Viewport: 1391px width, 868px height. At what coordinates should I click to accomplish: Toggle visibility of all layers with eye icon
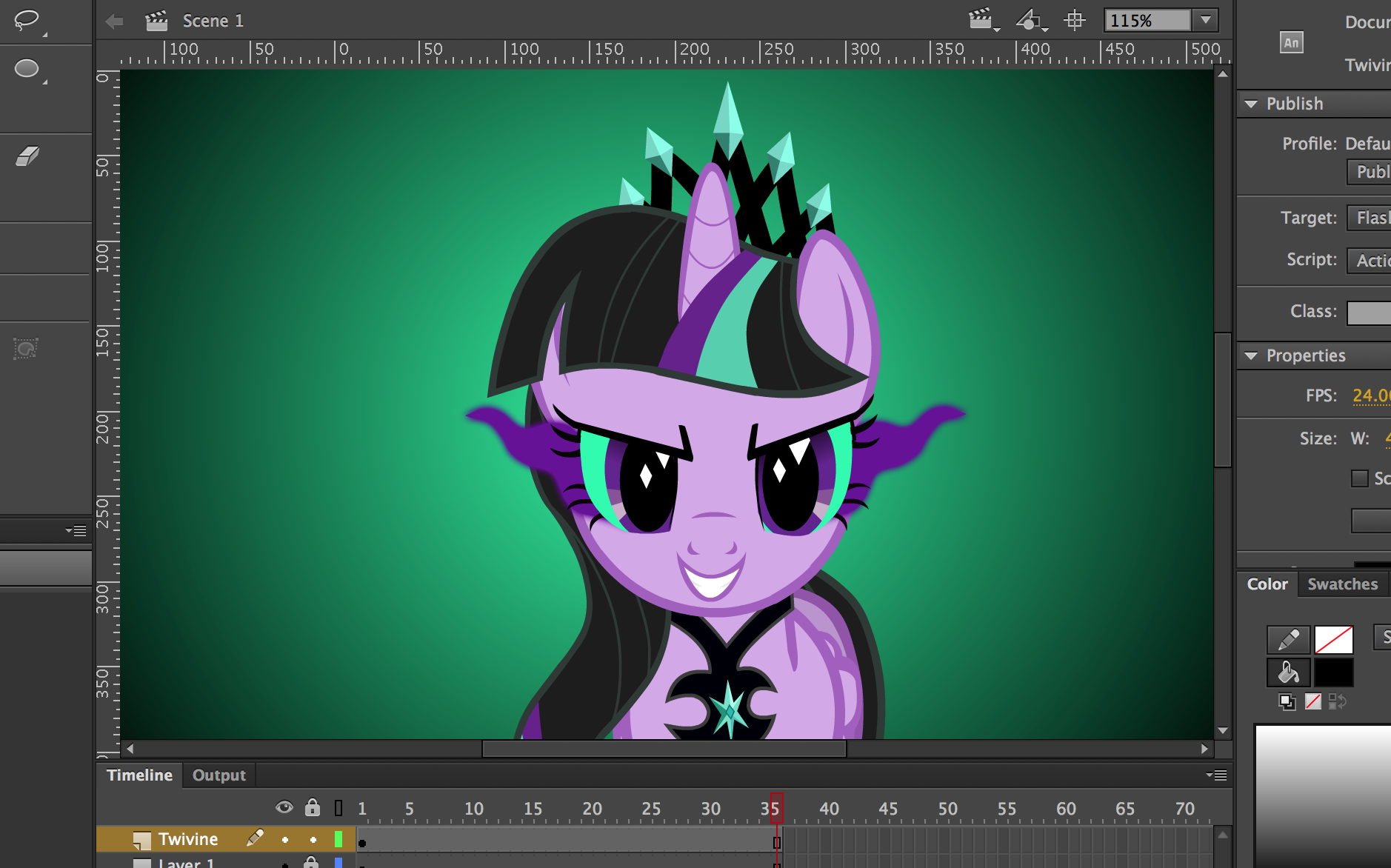[284, 807]
